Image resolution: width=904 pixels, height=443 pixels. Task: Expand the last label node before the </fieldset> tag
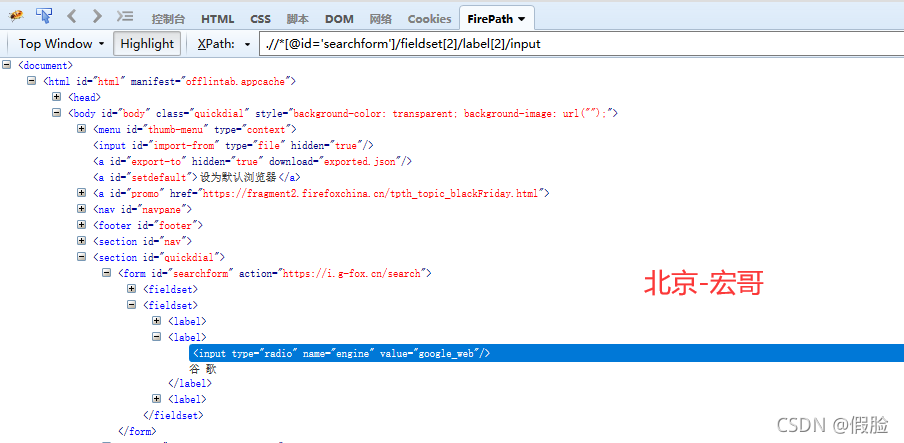(x=156, y=399)
